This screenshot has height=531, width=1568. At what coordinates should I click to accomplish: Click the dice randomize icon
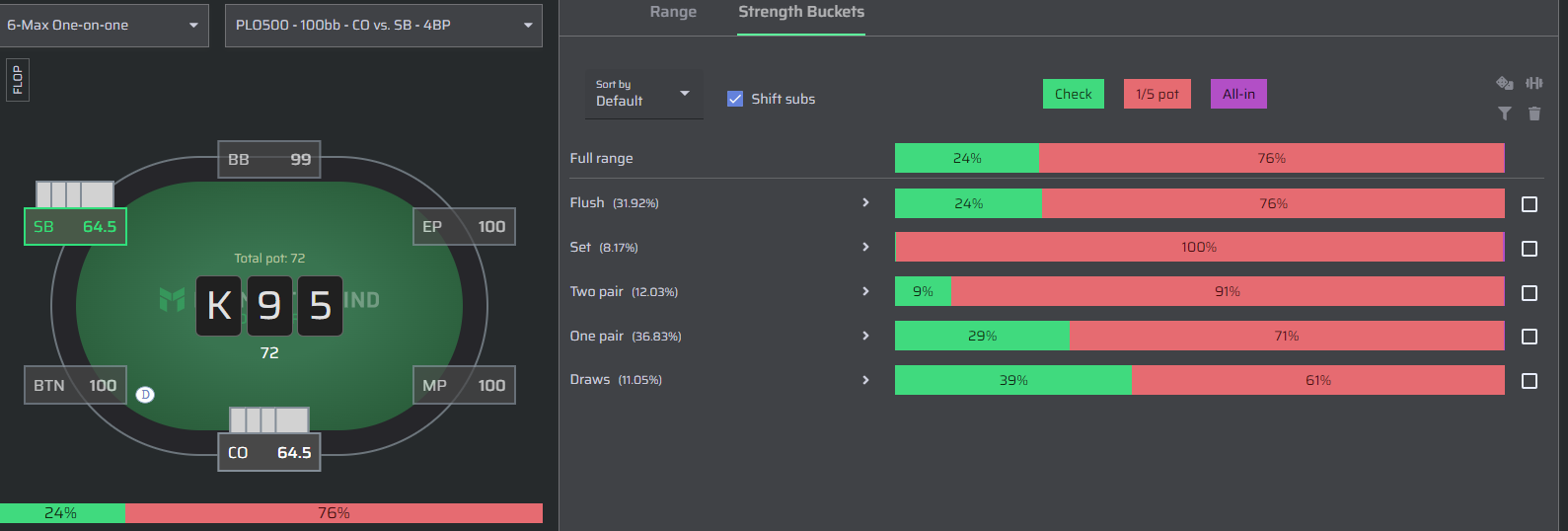coord(1505,84)
